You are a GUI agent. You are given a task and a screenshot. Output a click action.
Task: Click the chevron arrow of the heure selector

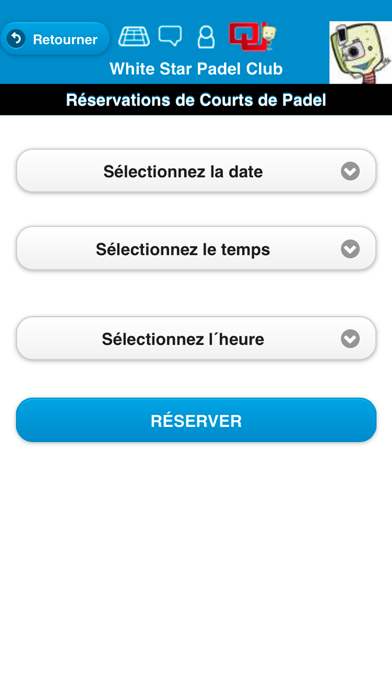pos(350,339)
